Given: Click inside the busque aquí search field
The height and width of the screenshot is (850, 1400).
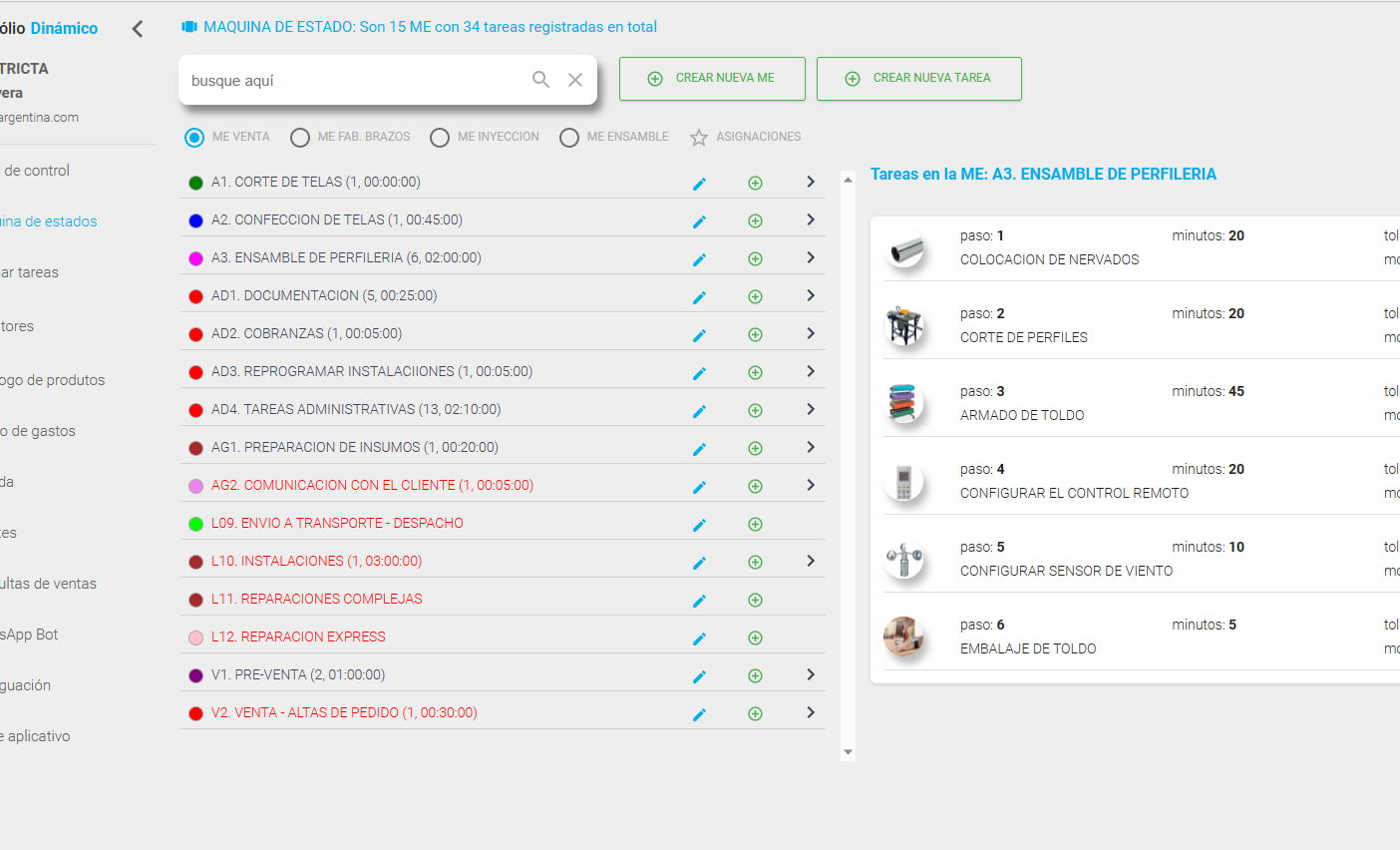Looking at the screenshot, I should (x=349, y=79).
